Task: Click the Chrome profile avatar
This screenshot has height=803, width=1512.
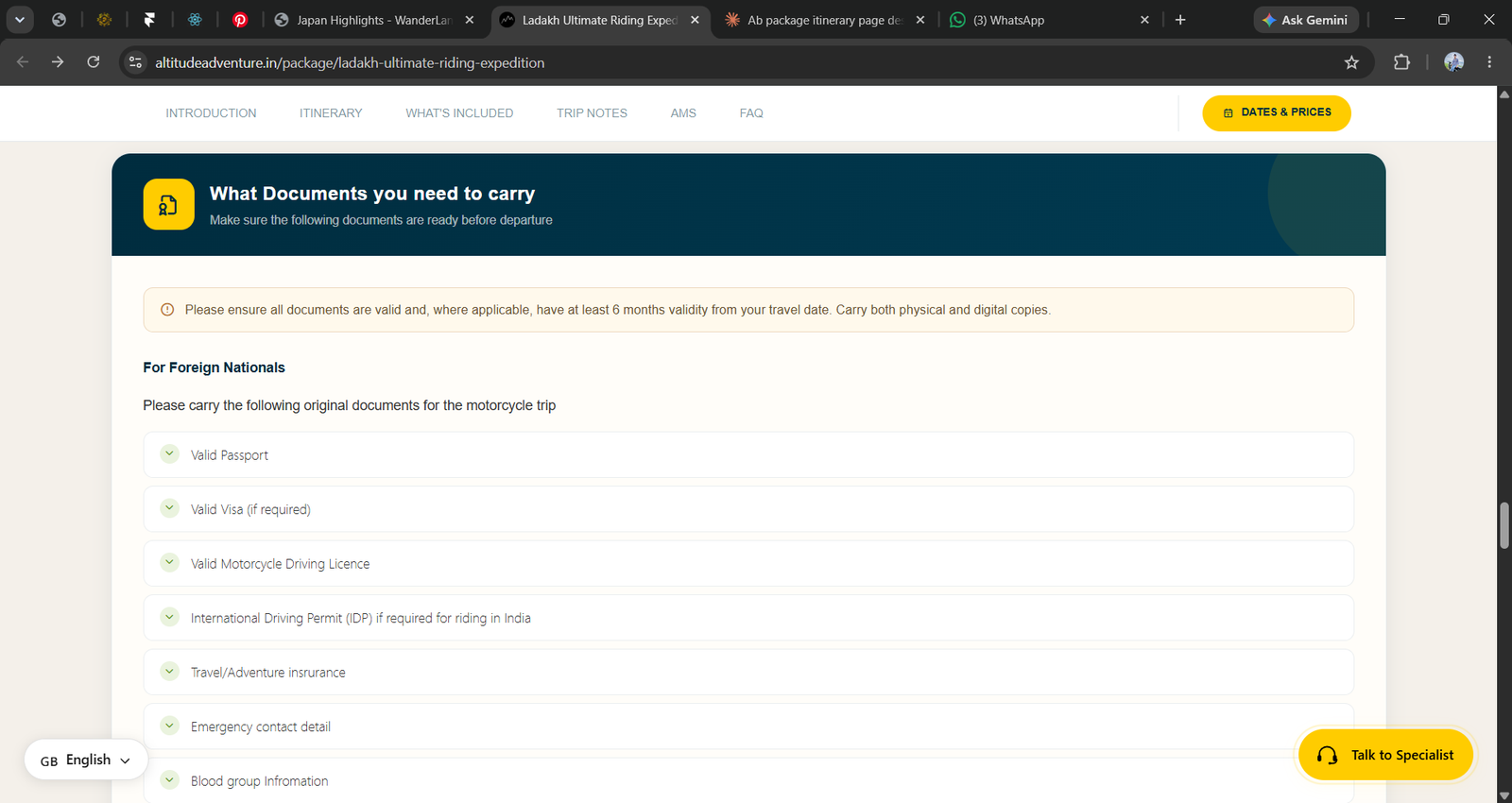Action: coord(1453,62)
